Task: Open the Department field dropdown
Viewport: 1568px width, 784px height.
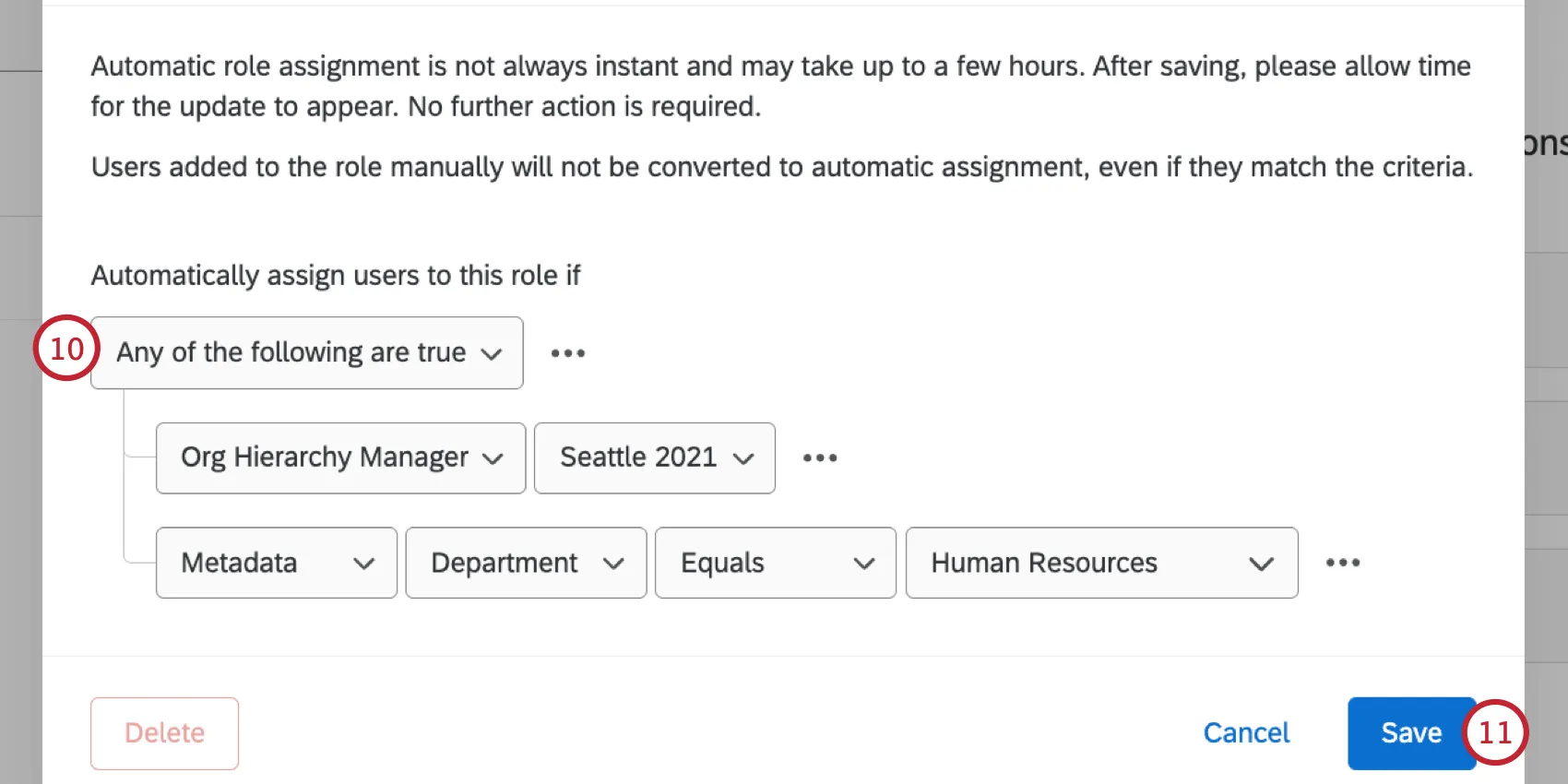Action: click(525, 563)
